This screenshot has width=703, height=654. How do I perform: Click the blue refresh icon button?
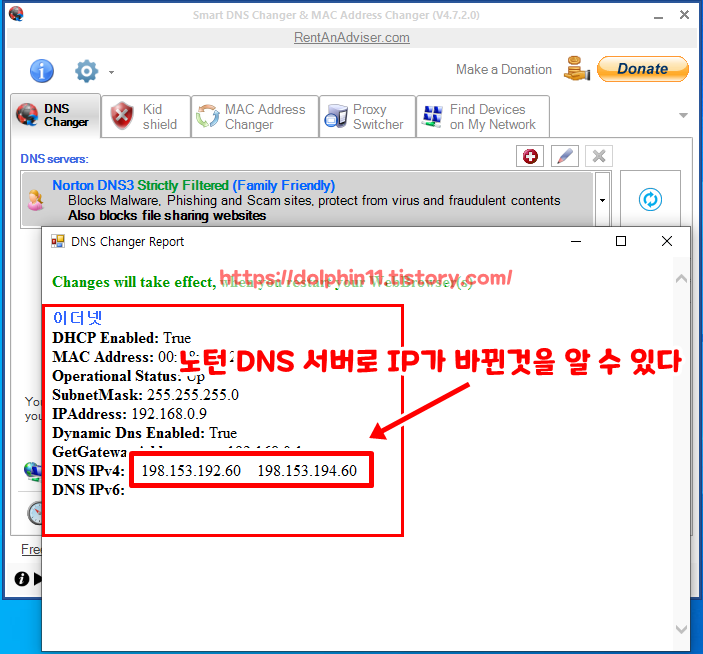[x=650, y=199]
